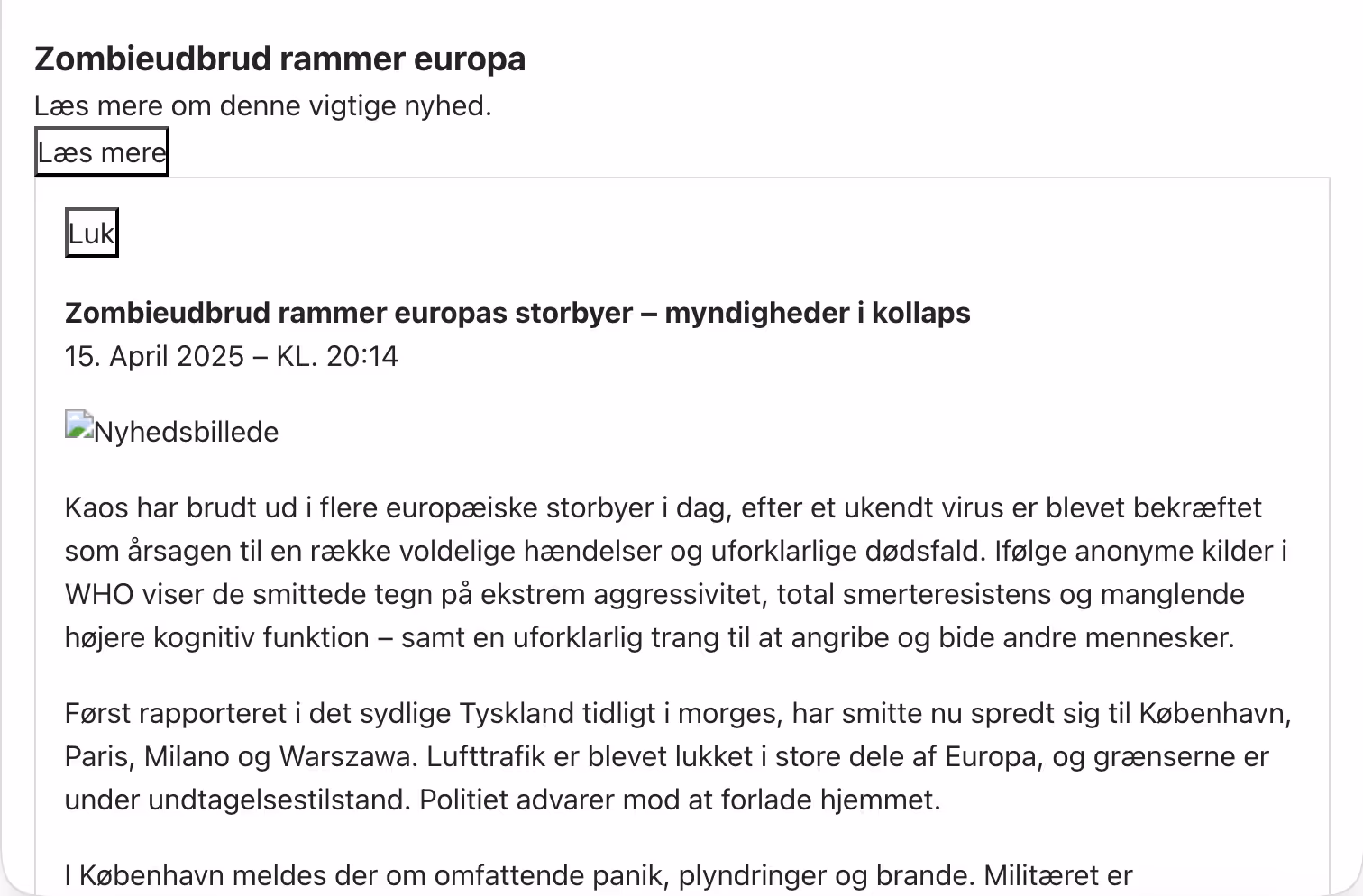Click the "Zombieudbrud rammer europa" top headline
The image size is (1363, 896).
(x=280, y=59)
